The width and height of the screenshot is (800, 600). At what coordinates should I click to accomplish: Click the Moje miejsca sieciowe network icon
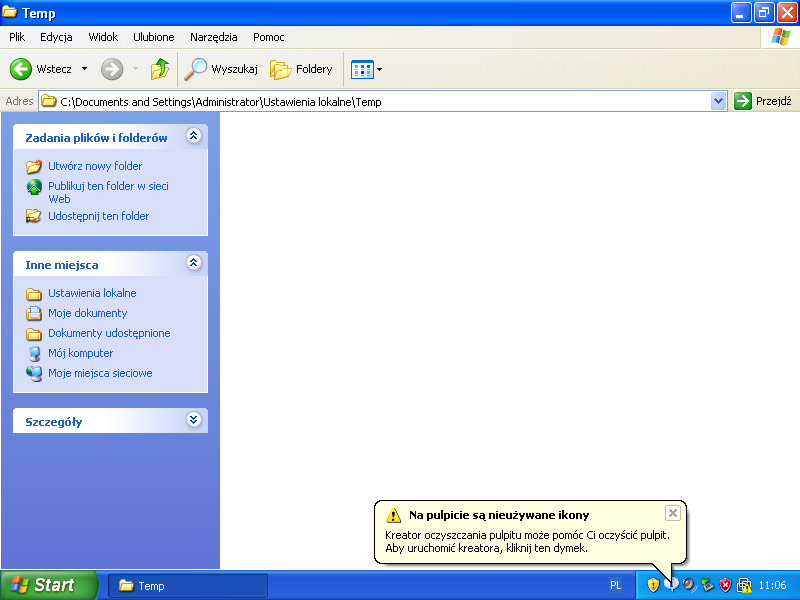34,373
